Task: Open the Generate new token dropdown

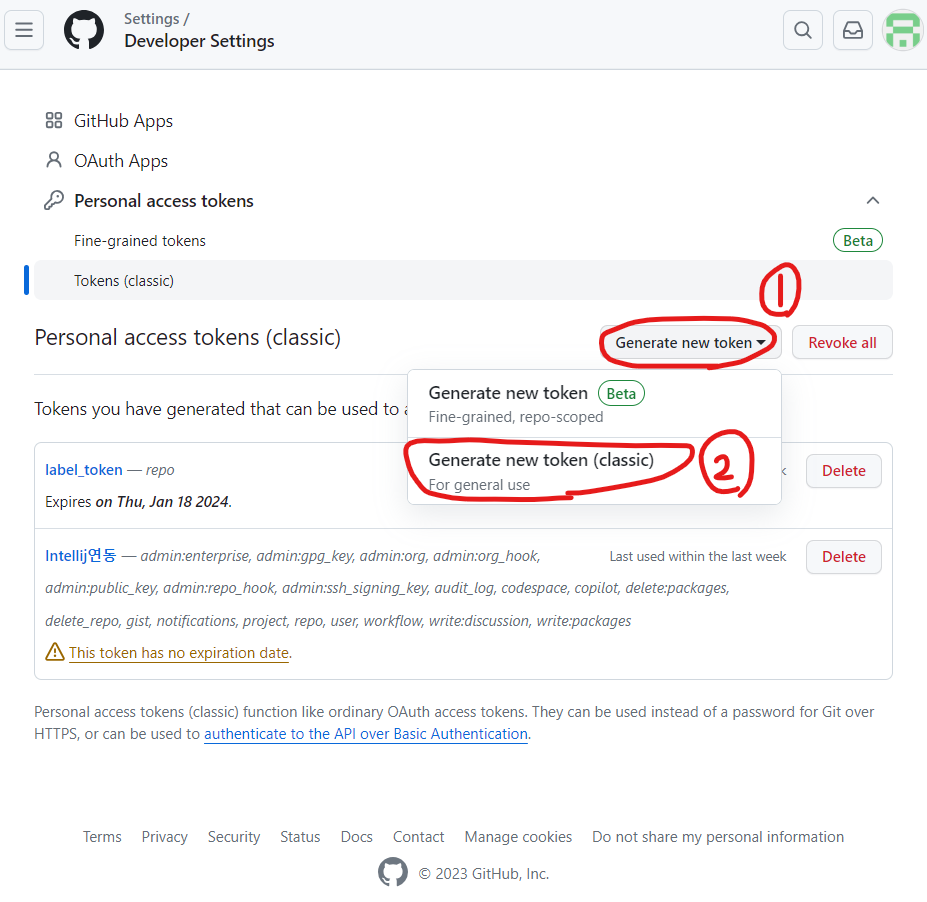Action: [690, 342]
